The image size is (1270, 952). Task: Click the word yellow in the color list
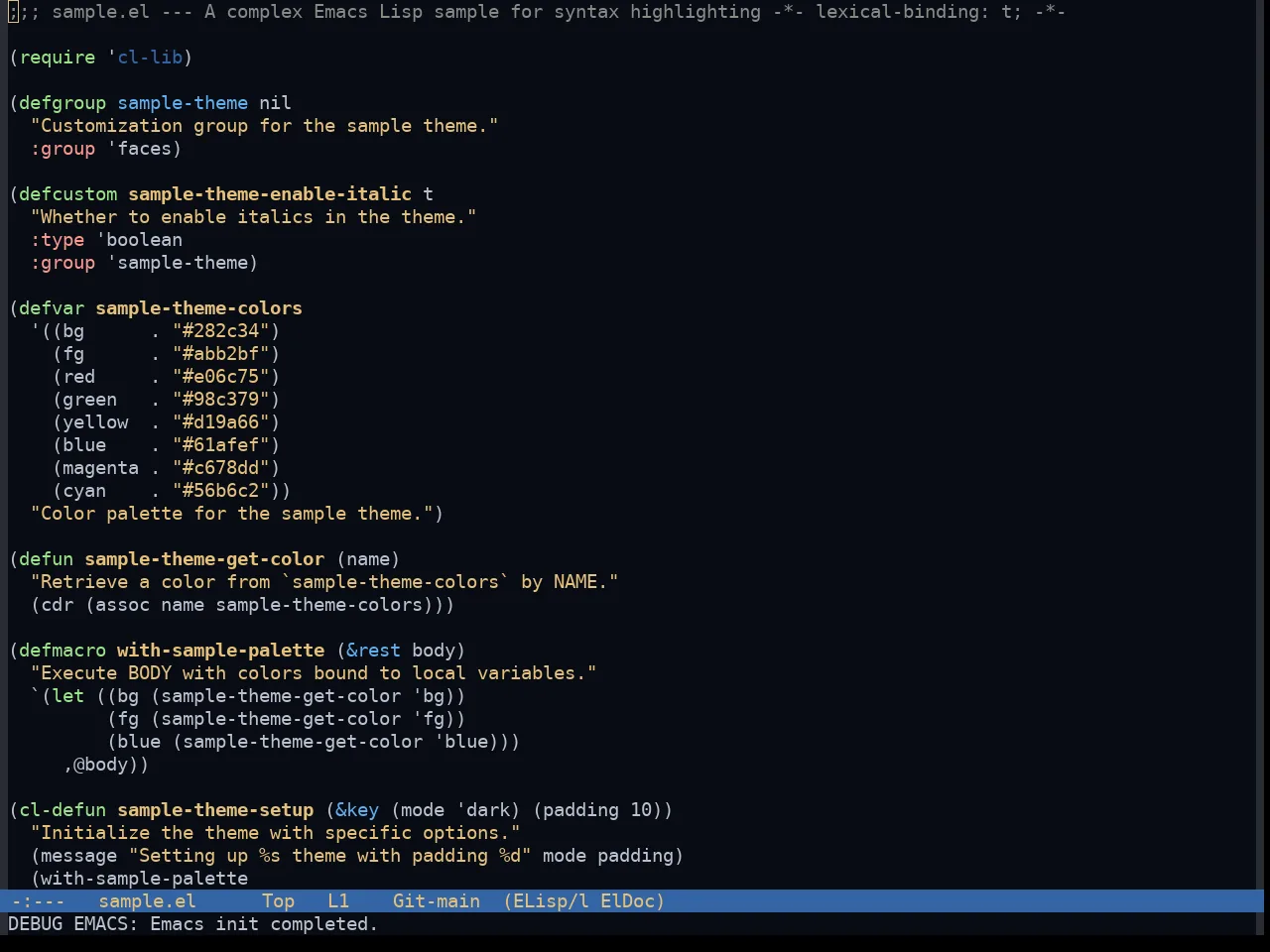(x=95, y=422)
